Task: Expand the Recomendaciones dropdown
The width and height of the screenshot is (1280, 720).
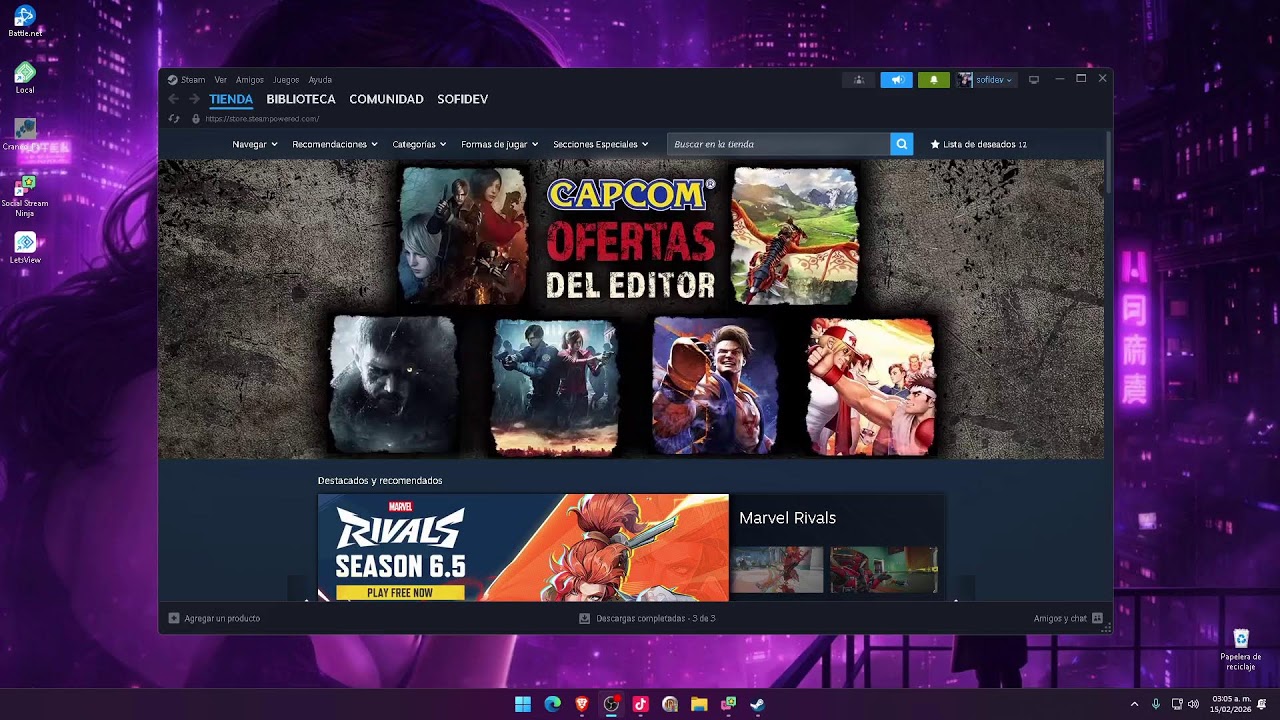Action: [335, 144]
